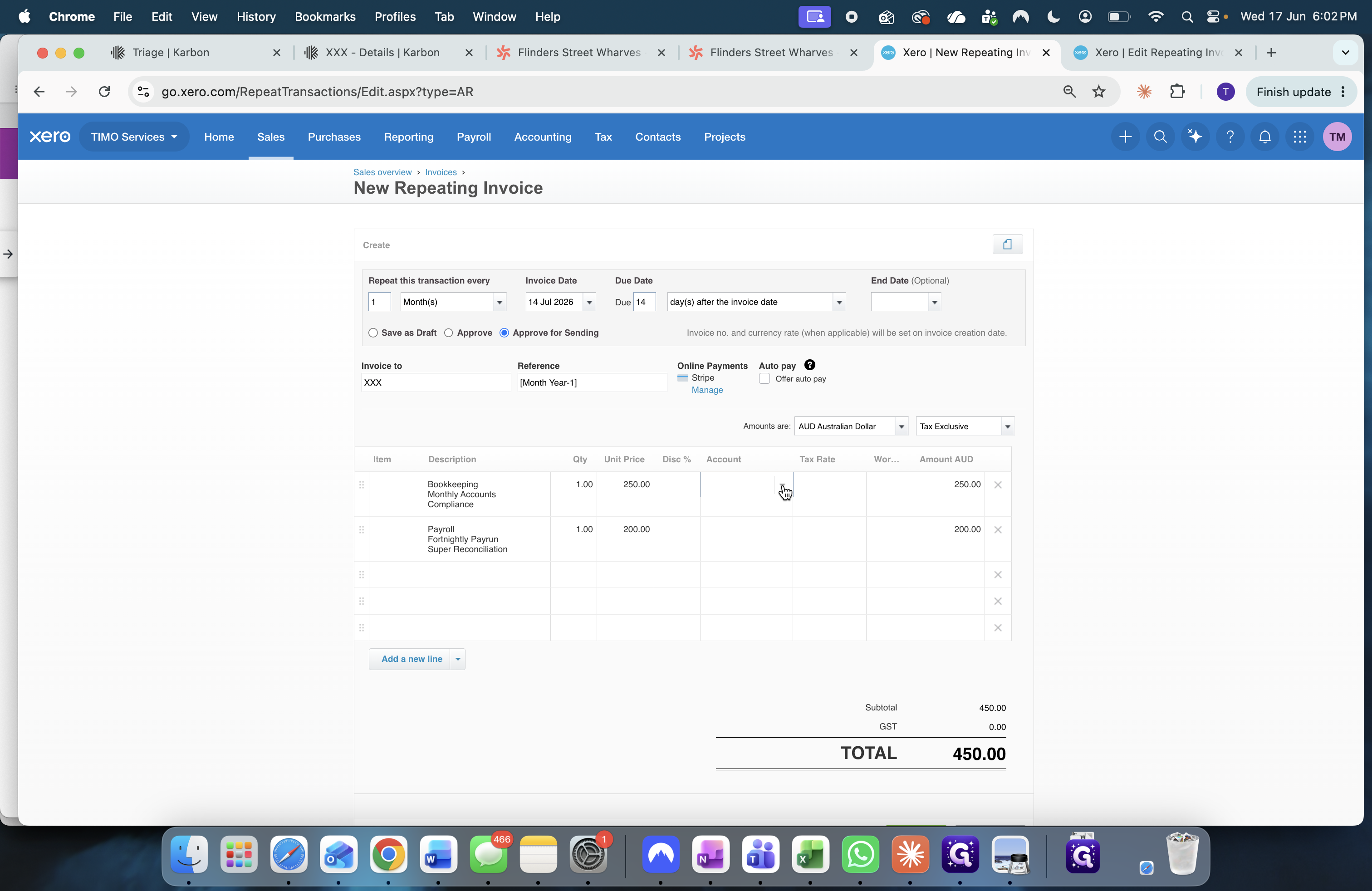Select Approve for Sending option
Image resolution: width=1372 pixels, height=891 pixels.
coord(505,333)
